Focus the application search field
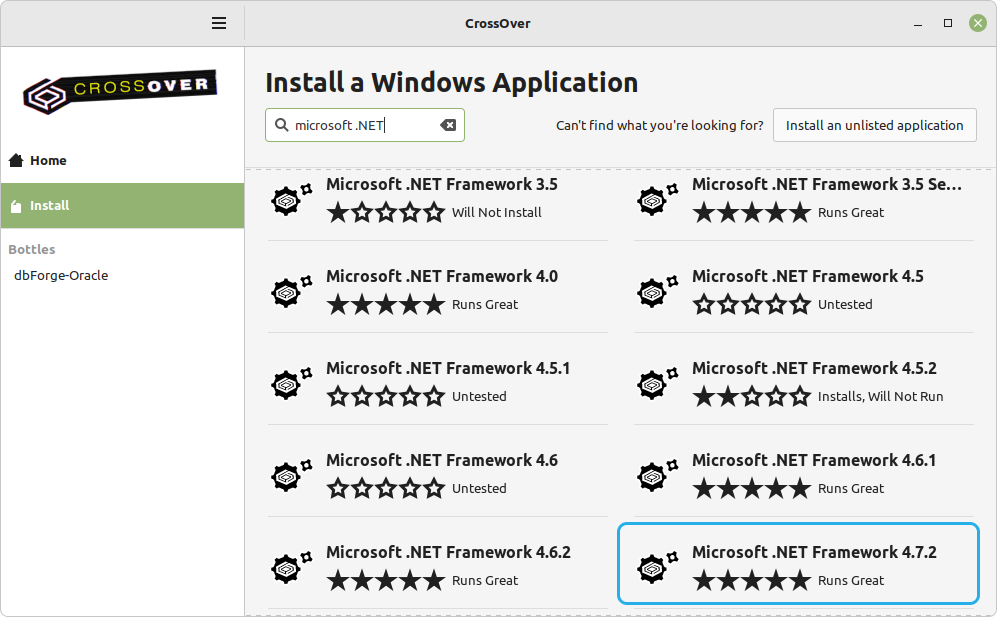Image resolution: width=997 pixels, height=617 pixels. pyautogui.click(x=365, y=125)
